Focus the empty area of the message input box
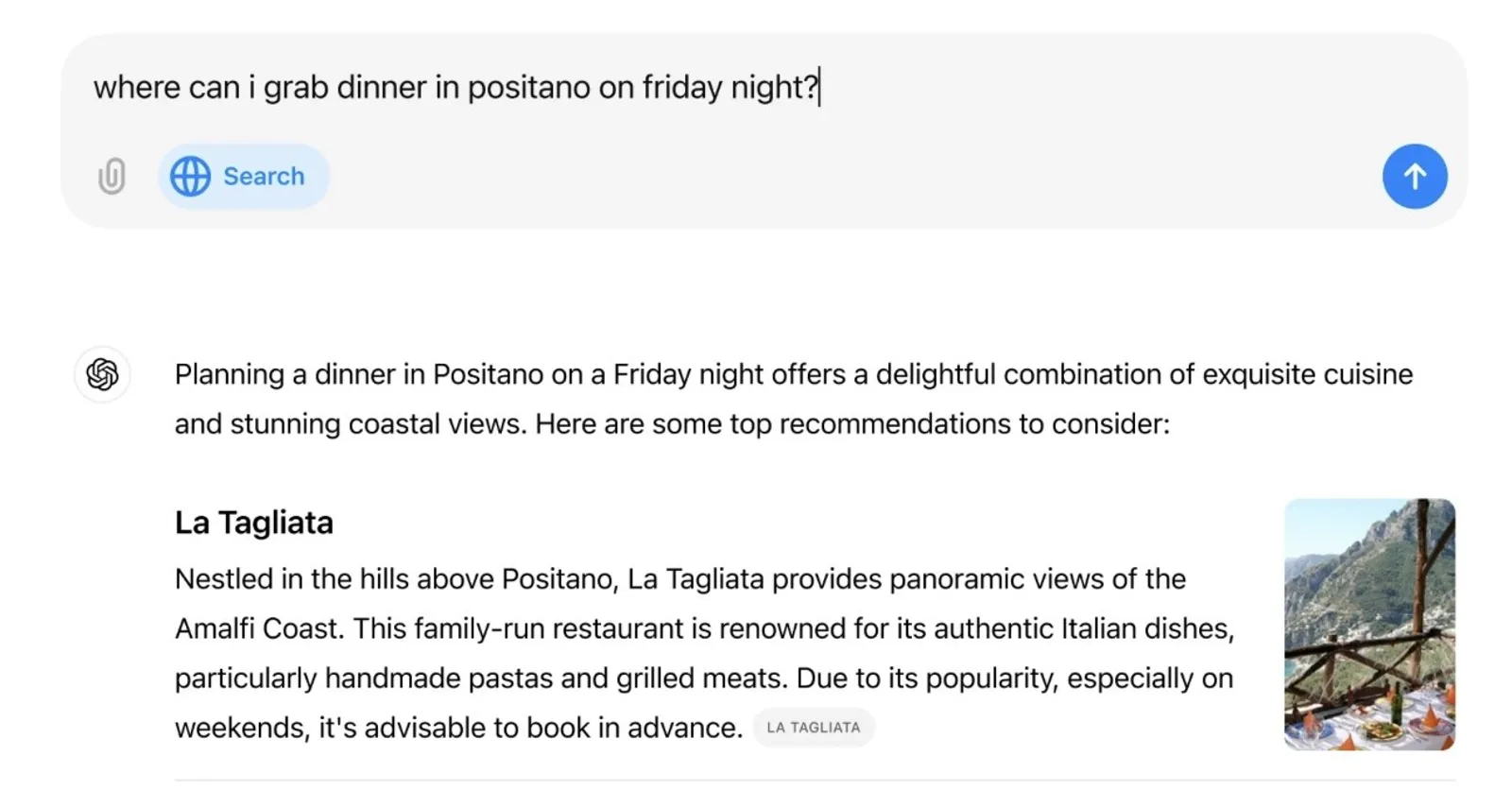The height and width of the screenshot is (790, 1512). click(x=850, y=176)
